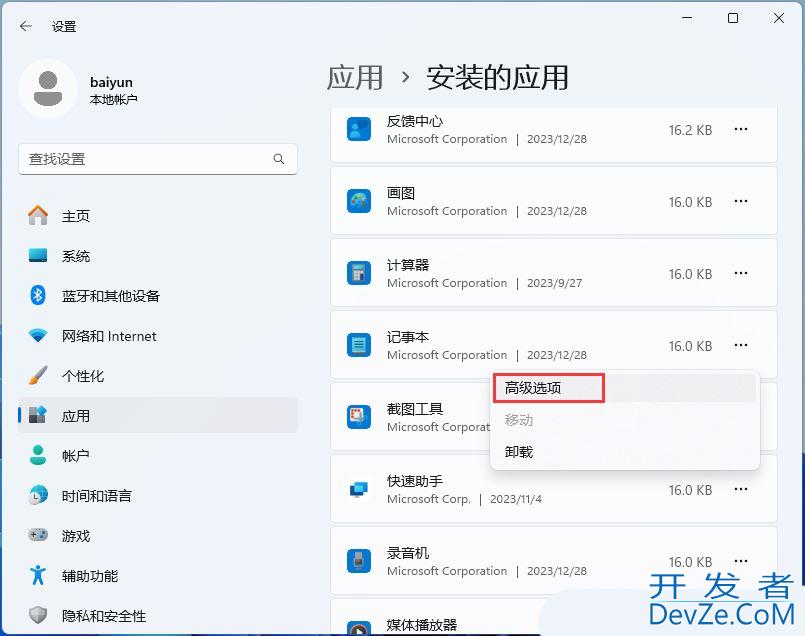
Task: Go back with the arrow button
Action: point(26,26)
